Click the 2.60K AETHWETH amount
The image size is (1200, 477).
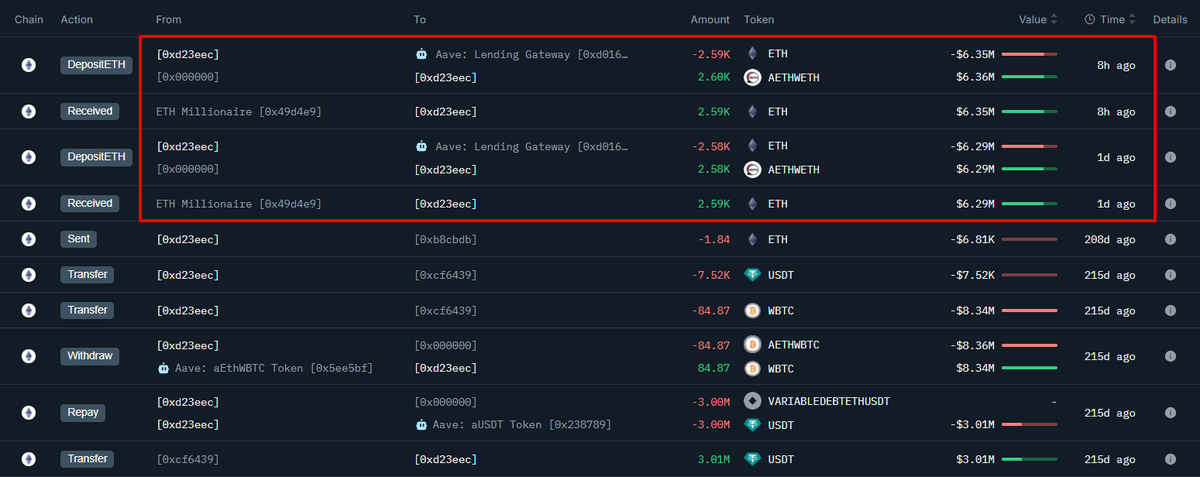point(715,77)
